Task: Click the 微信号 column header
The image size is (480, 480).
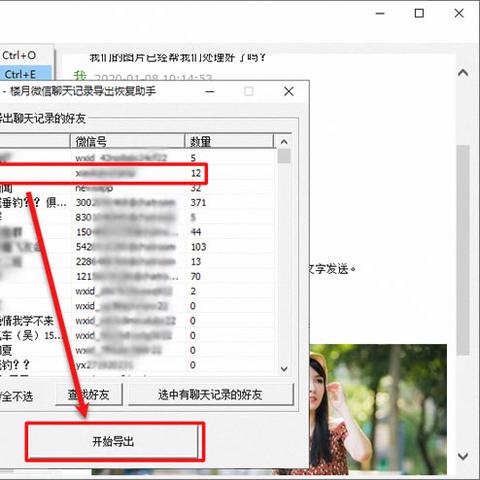Action: 128,141
